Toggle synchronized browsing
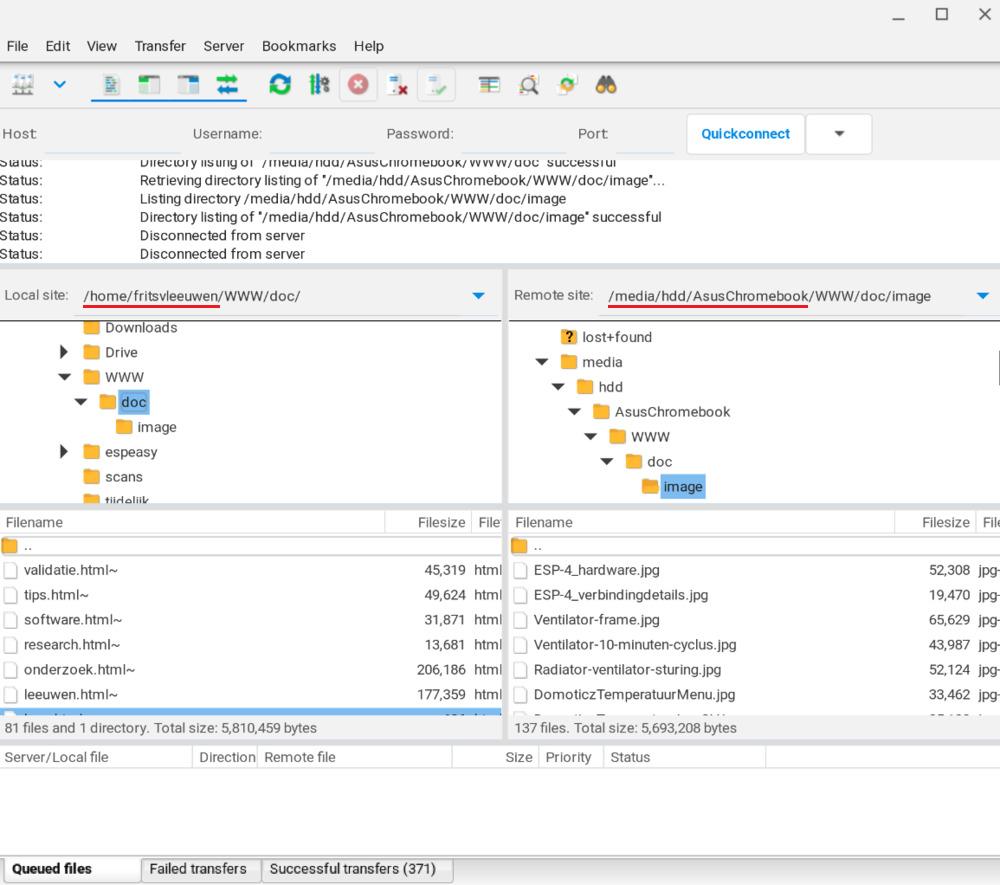The width and height of the screenshot is (1000, 885). coord(567,85)
